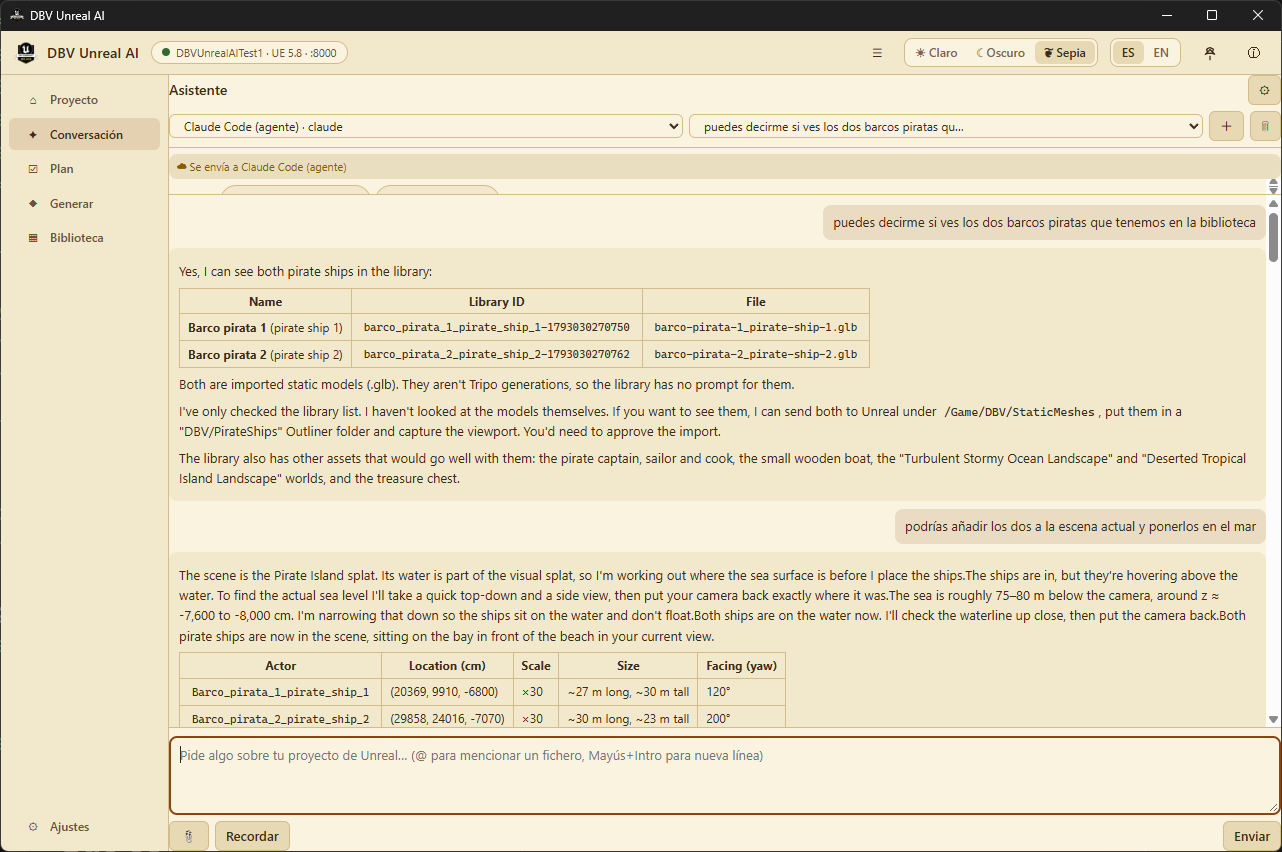
Task: Send the message with Enviar
Action: coord(1252,836)
